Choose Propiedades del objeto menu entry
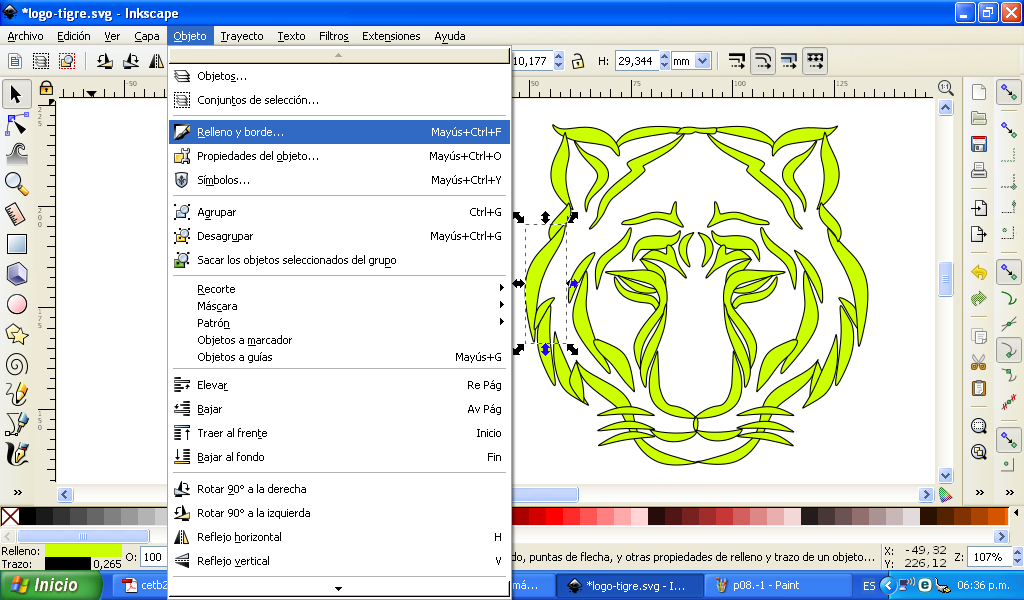 pyautogui.click(x=339, y=156)
